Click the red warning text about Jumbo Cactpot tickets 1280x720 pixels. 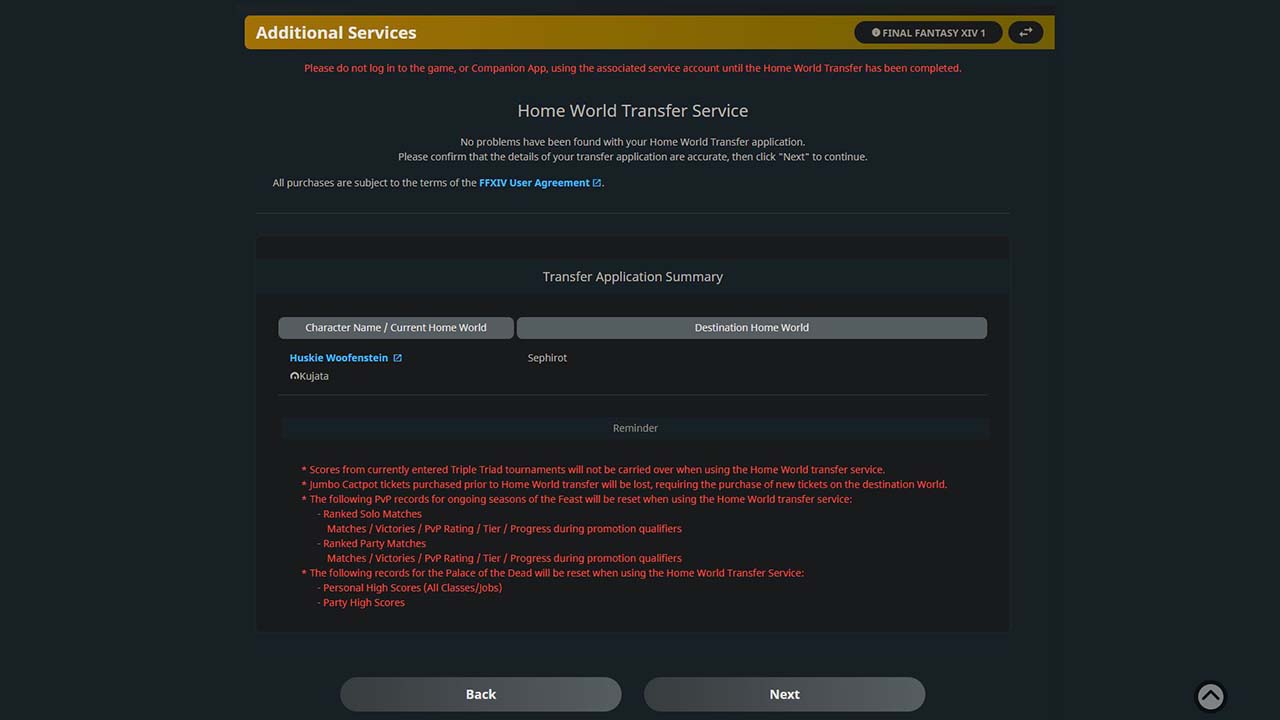click(624, 483)
